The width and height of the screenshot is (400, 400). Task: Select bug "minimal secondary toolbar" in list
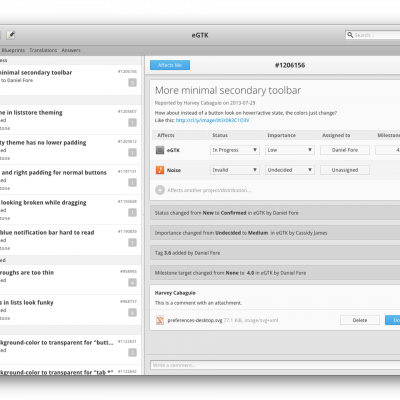pos(71,80)
